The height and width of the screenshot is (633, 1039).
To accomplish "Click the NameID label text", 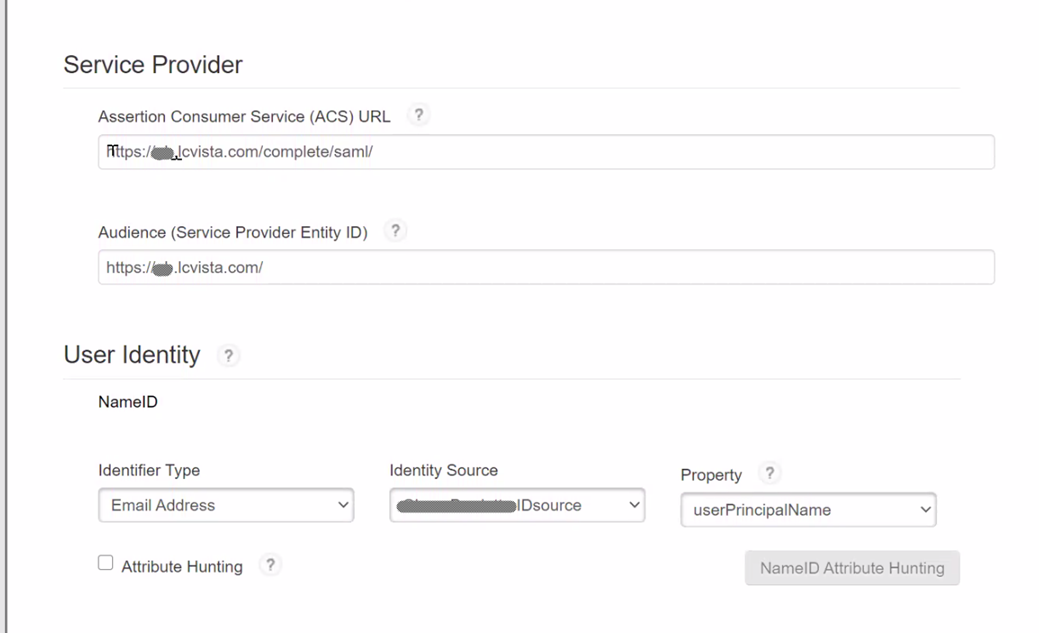I will [128, 402].
